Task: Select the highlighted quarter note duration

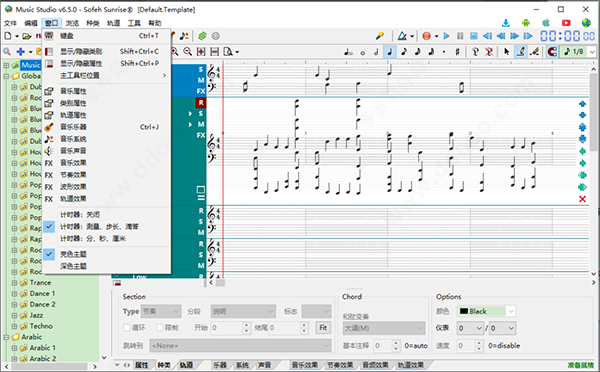Action: point(390,52)
